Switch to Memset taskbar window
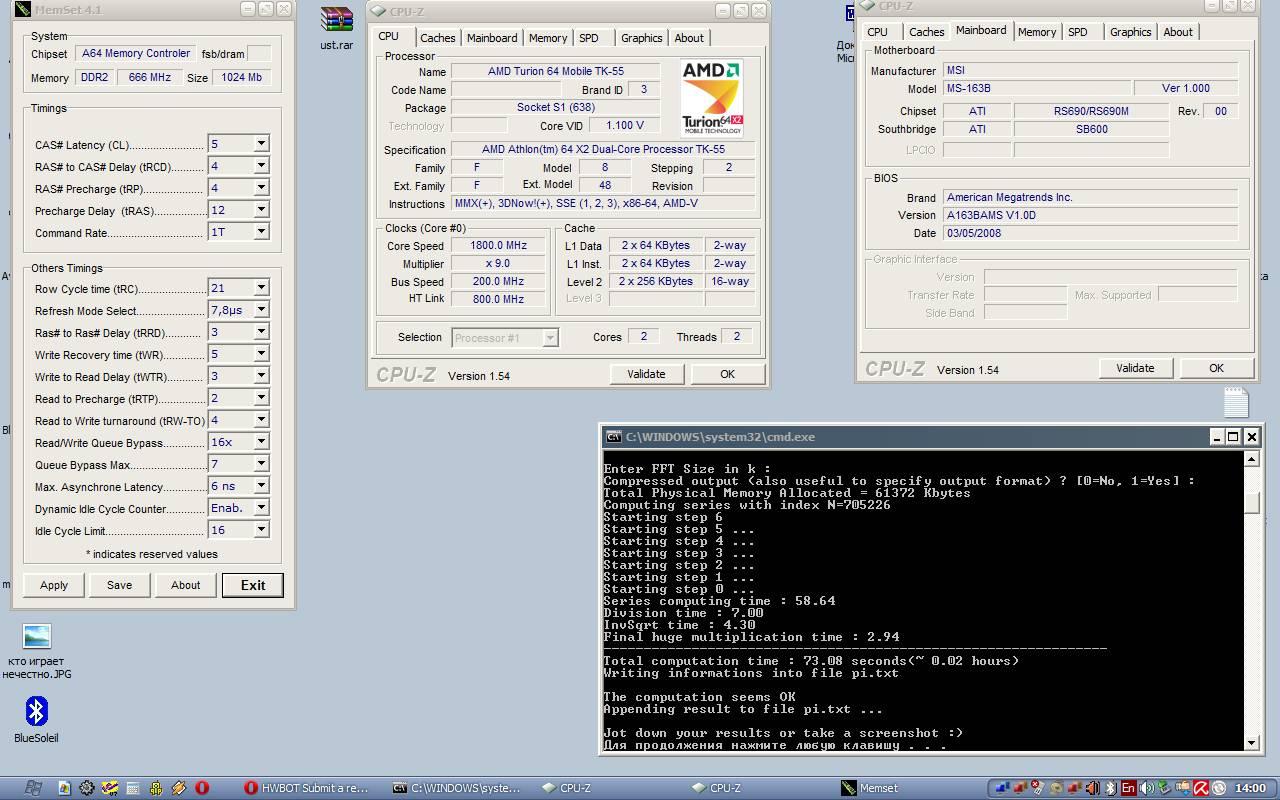The width and height of the screenshot is (1280, 800). tap(870, 788)
